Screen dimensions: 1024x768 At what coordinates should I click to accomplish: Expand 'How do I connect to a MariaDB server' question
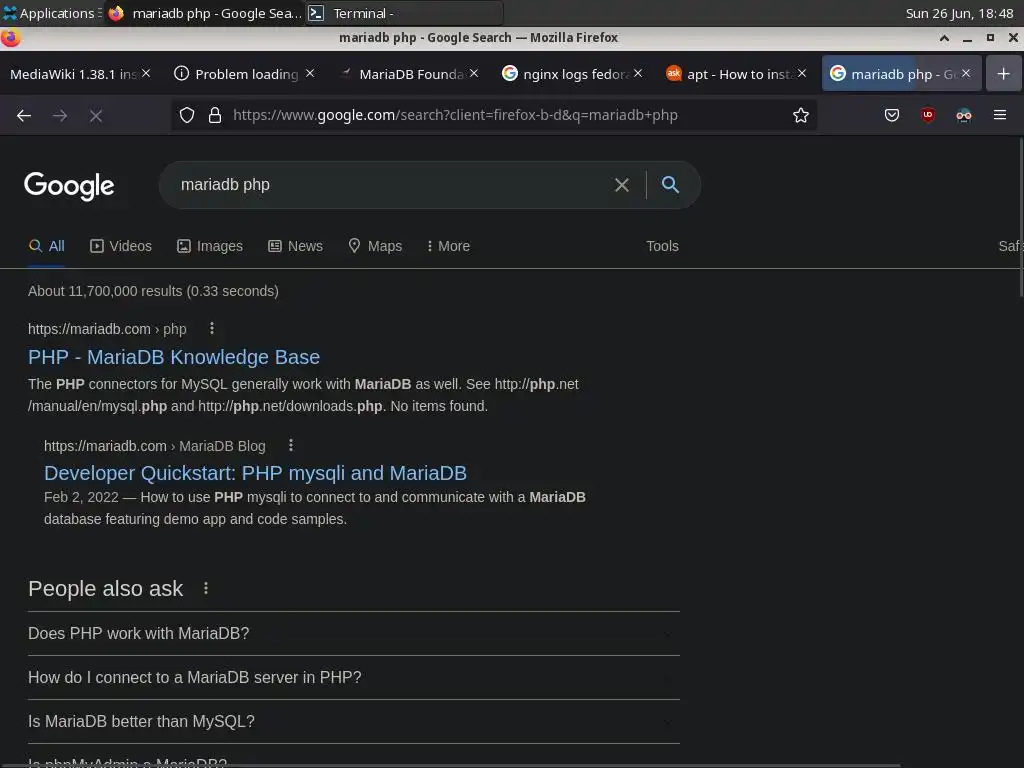(x=353, y=678)
